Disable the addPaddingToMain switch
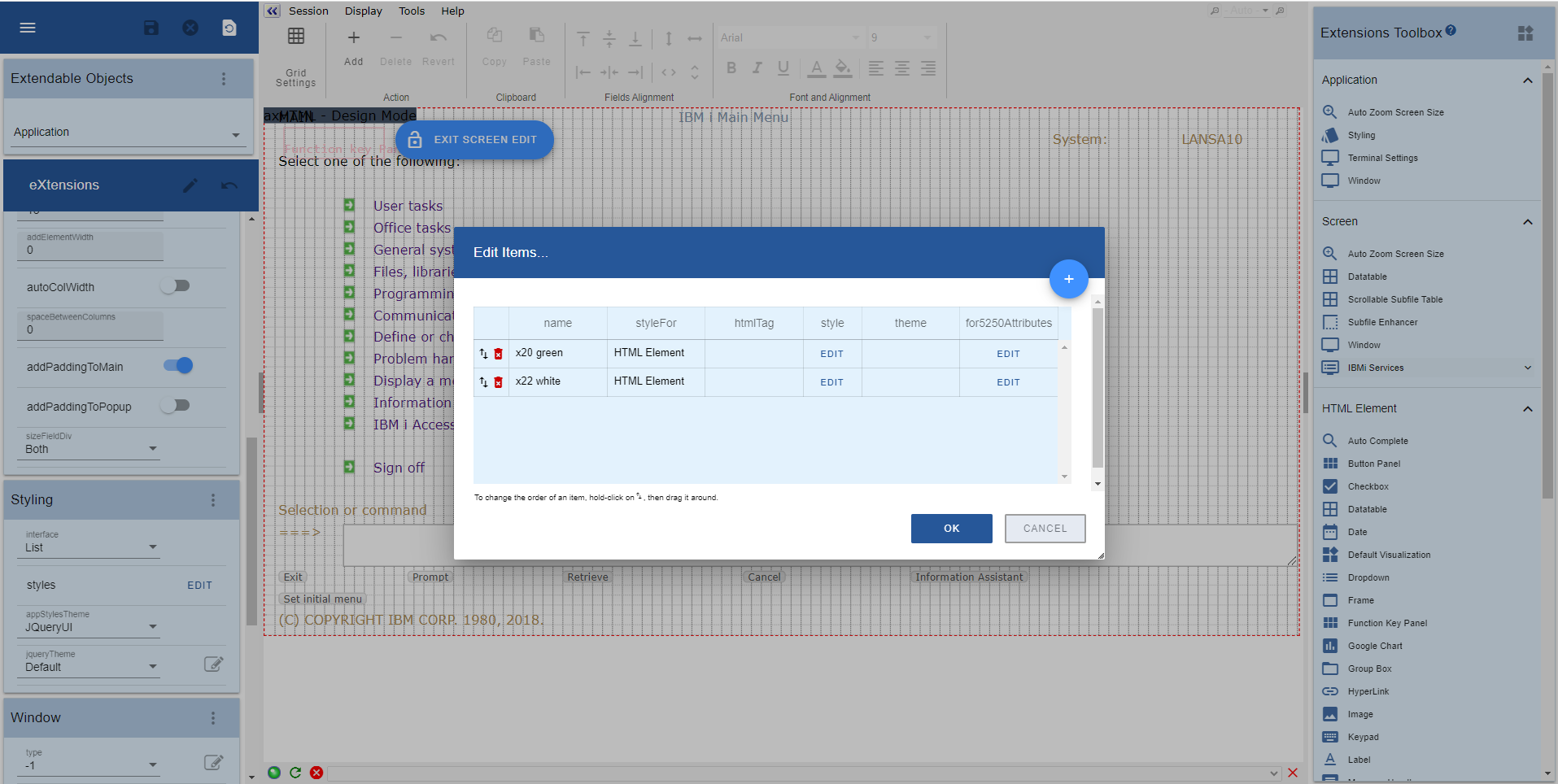Viewport: 1558px width, 784px height. [x=177, y=366]
